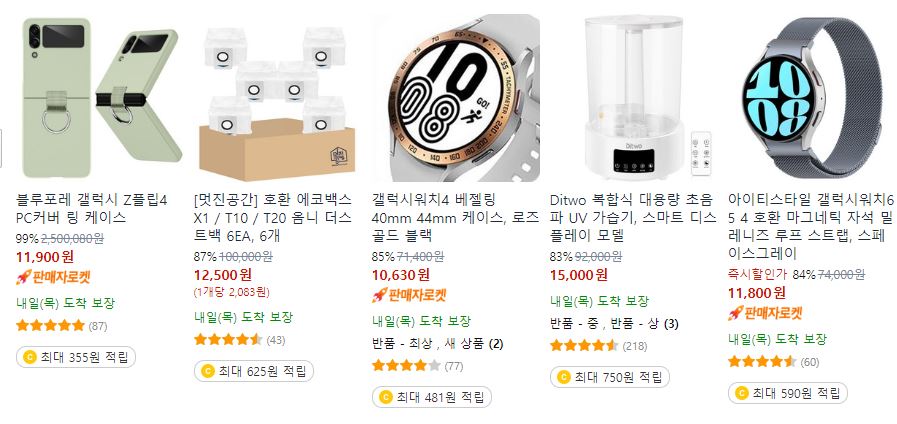
Task: Select the Galaxy Watch4 bezel ring image
Action: point(455,98)
